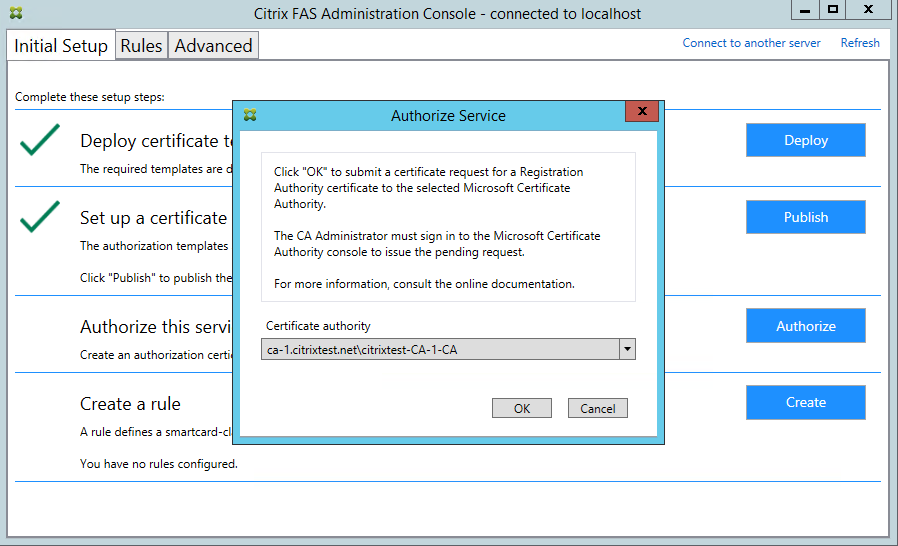Open Connect to another server link
898x546 pixels.
(751, 43)
